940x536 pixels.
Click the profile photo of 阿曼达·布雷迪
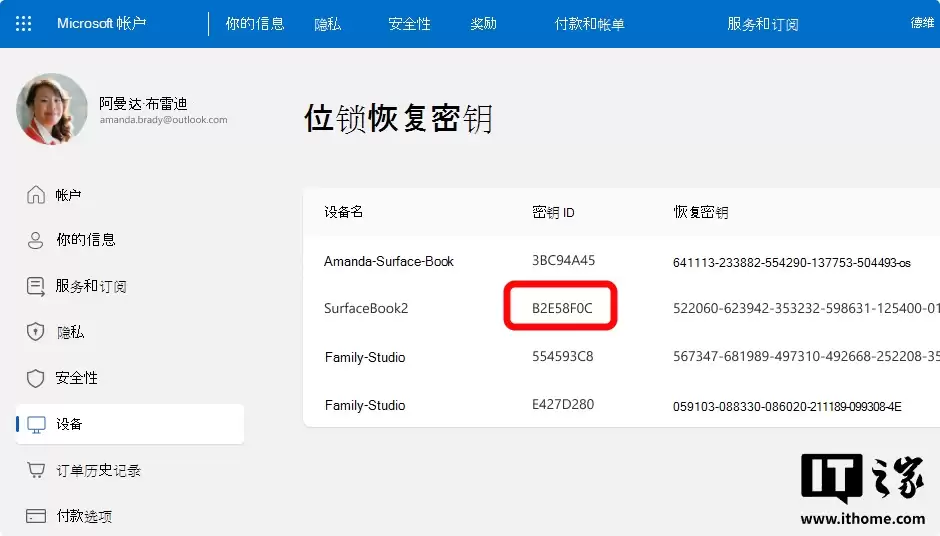pyautogui.click(x=52, y=109)
